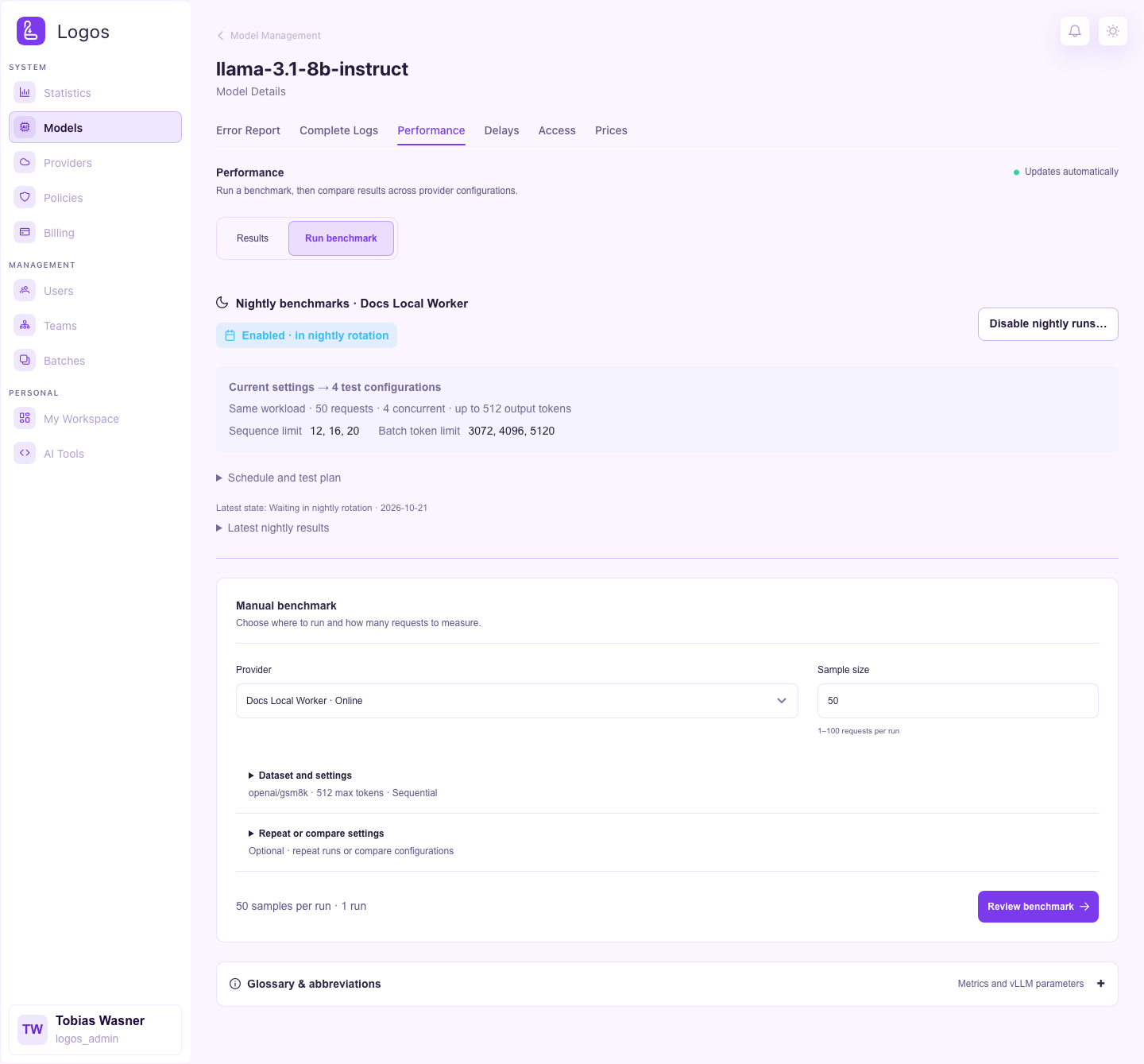The height and width of the screenshot is (1064, 1144).
Task: Expand Glossary with the plus icon
Action: (1101, 984)
